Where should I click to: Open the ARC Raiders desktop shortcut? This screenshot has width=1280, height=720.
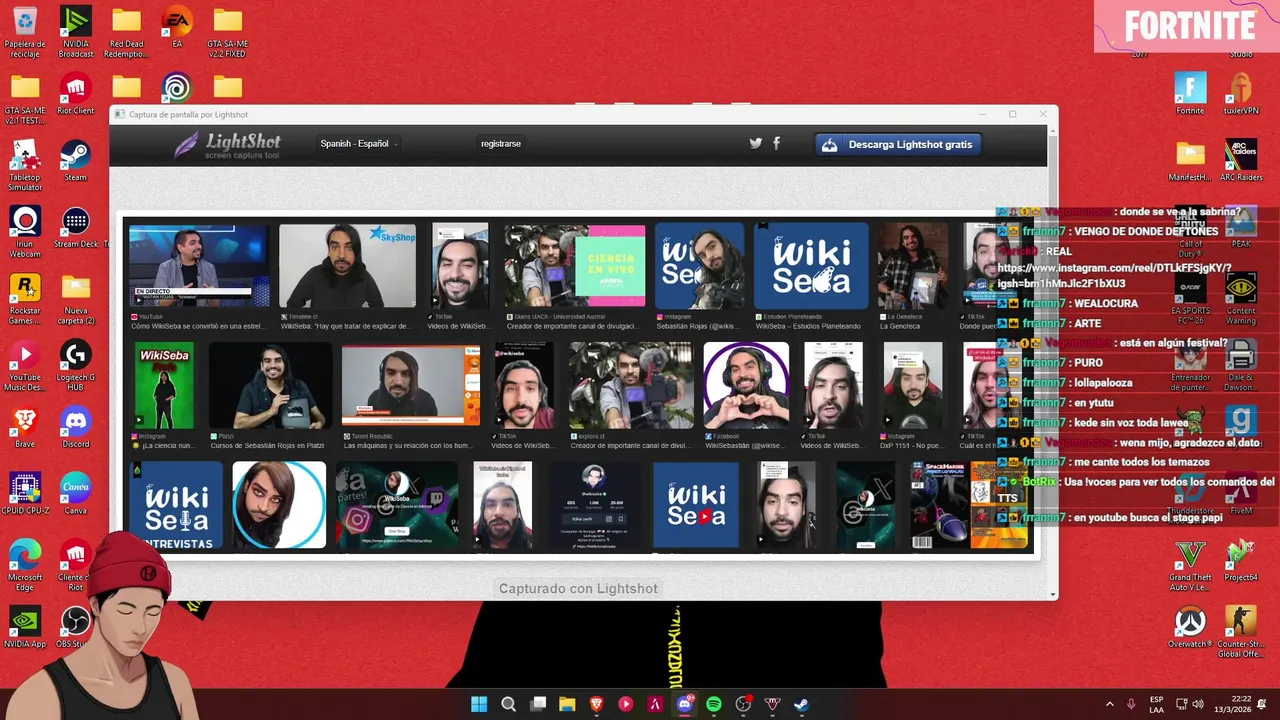coord(1241,161)
